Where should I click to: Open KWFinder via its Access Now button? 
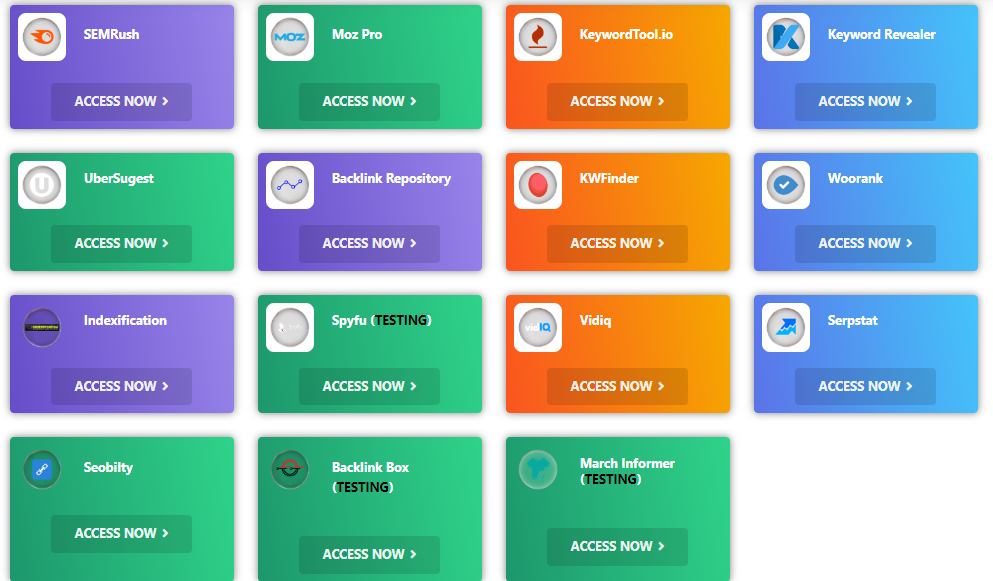click(617, 243)
